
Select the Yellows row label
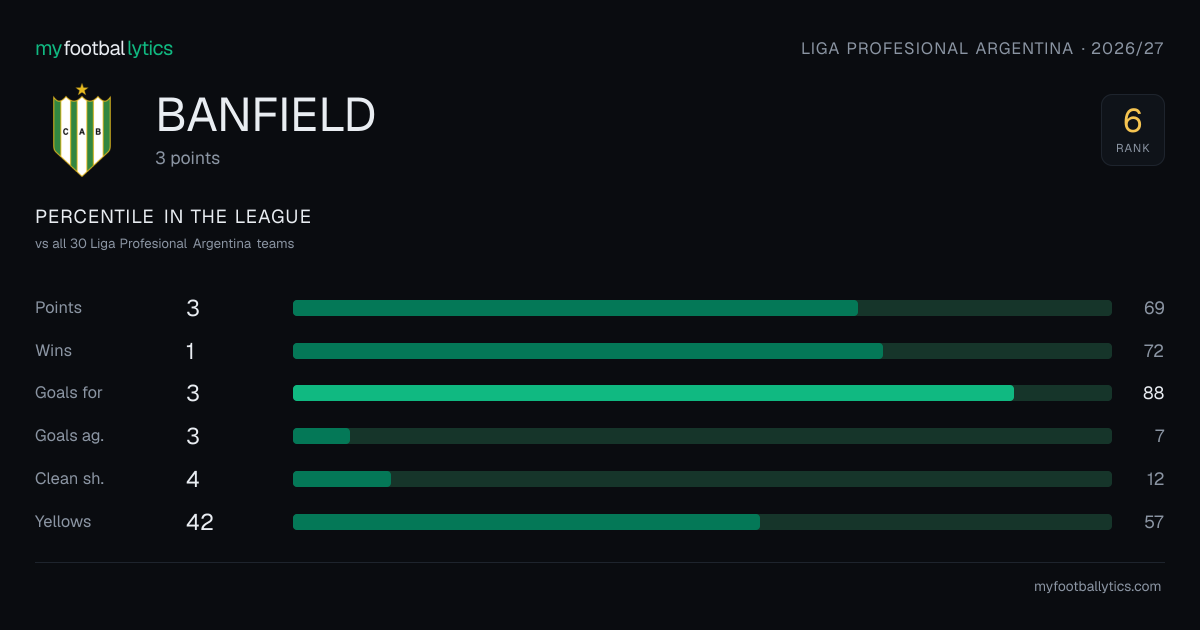(x=63, y=522)
